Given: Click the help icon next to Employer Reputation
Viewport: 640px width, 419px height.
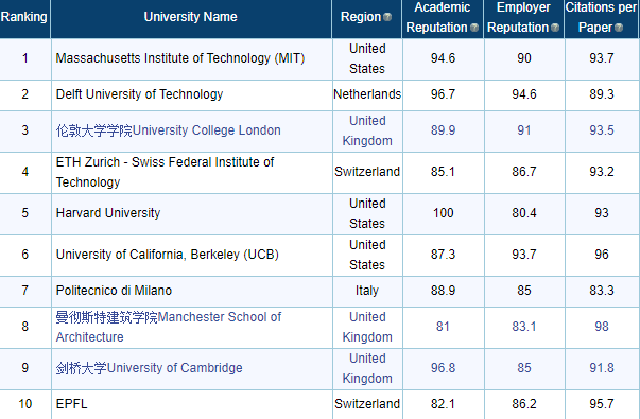Looking at the screenshot, I should (x=555, y=28).
